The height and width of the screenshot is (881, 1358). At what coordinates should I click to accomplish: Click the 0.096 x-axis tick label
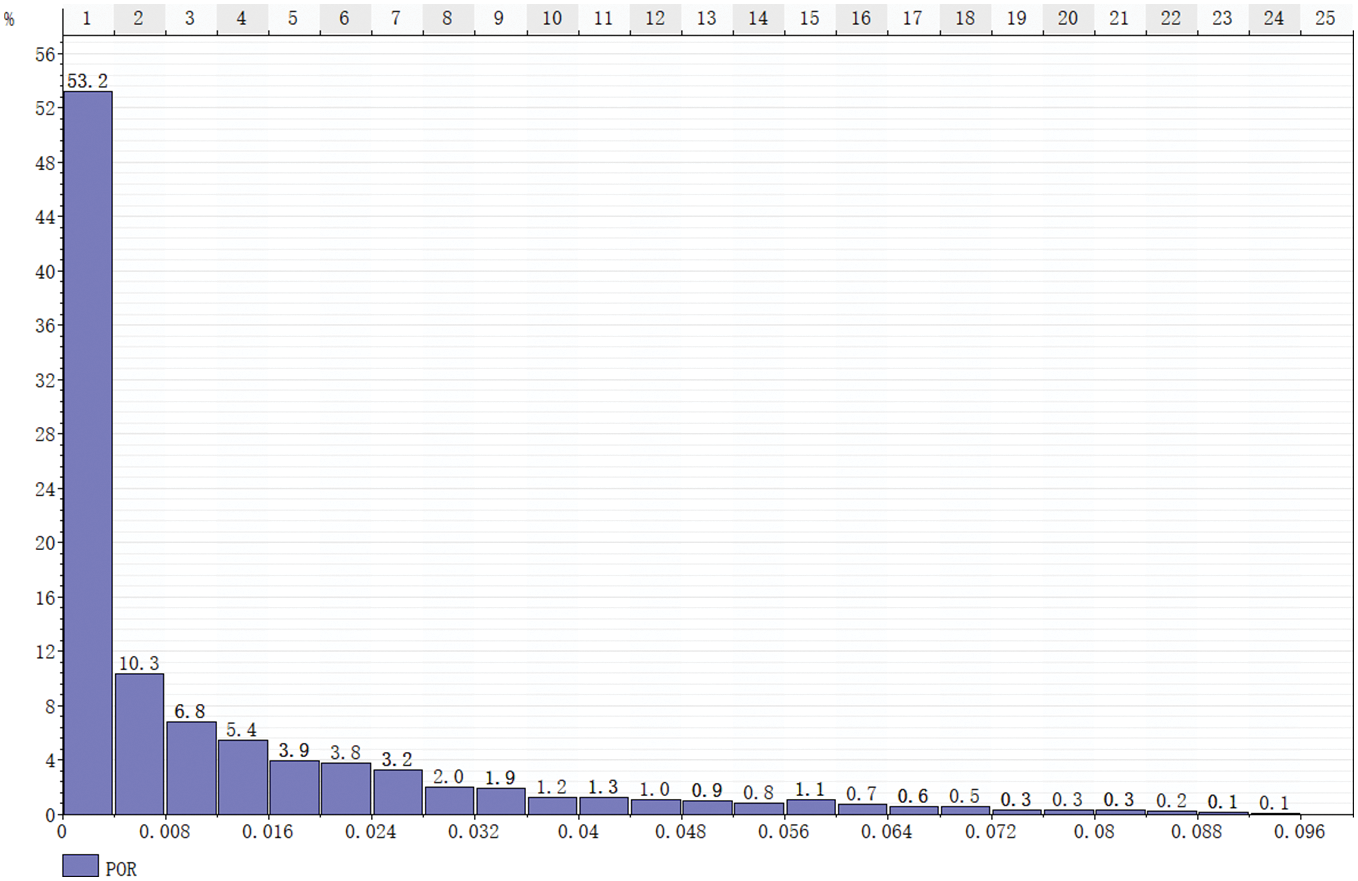tap(1301, 832)
